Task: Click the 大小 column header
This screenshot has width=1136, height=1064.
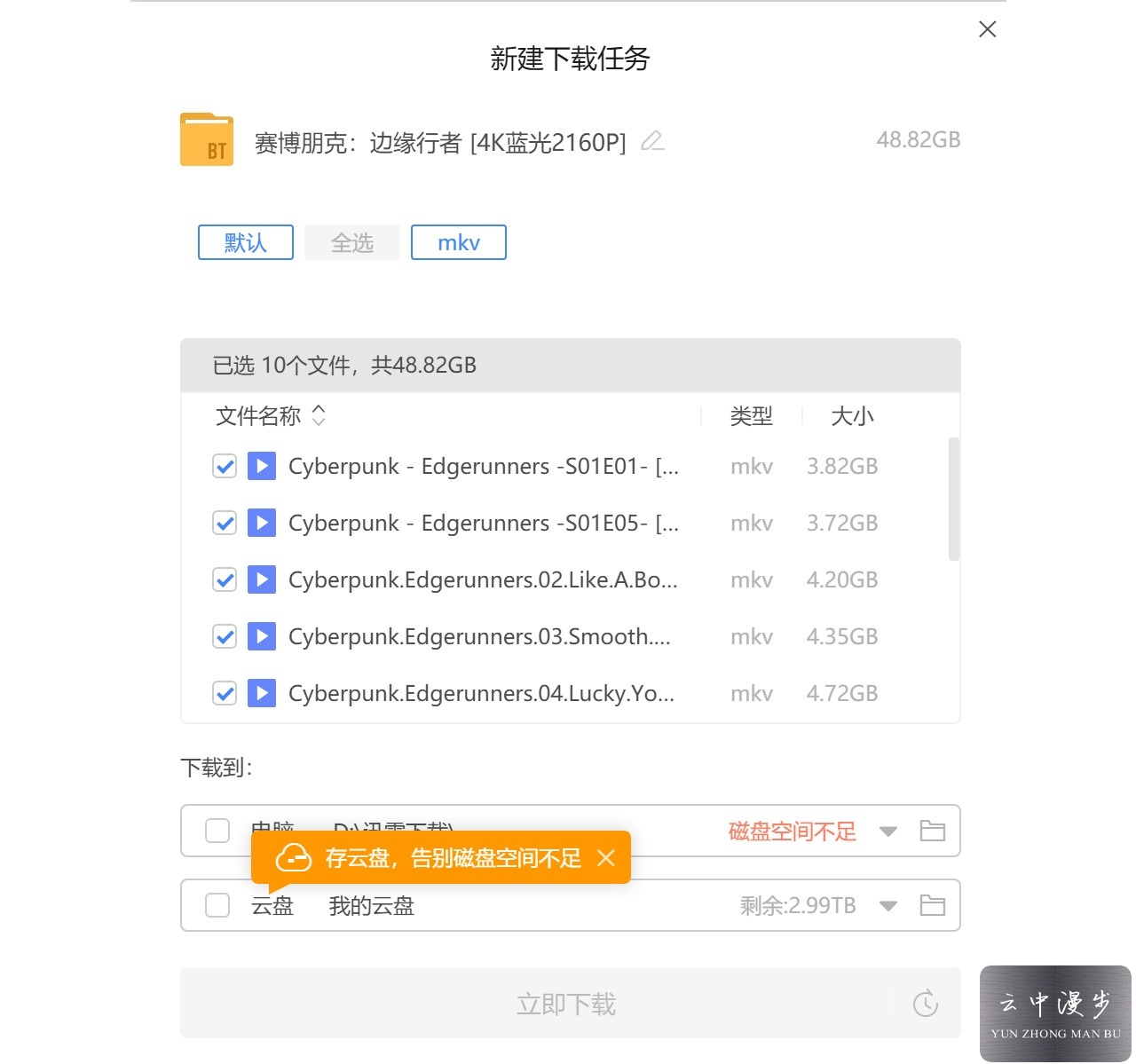Action: coord(852,415)
